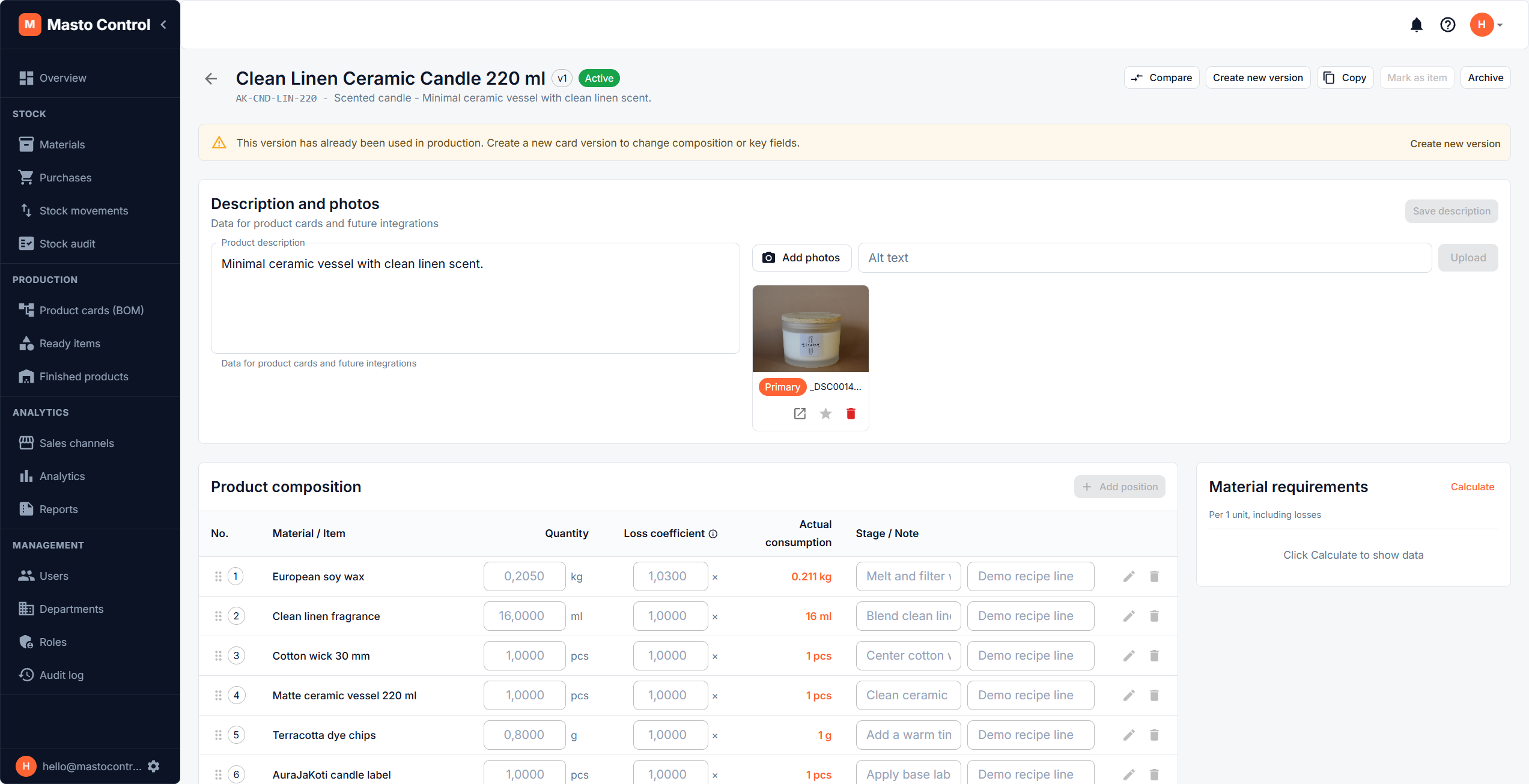The width and height of the screenshot is (1529, 784).
Task: Delete the Terracotta dye chips row
Action: (x=1154, y=735)
